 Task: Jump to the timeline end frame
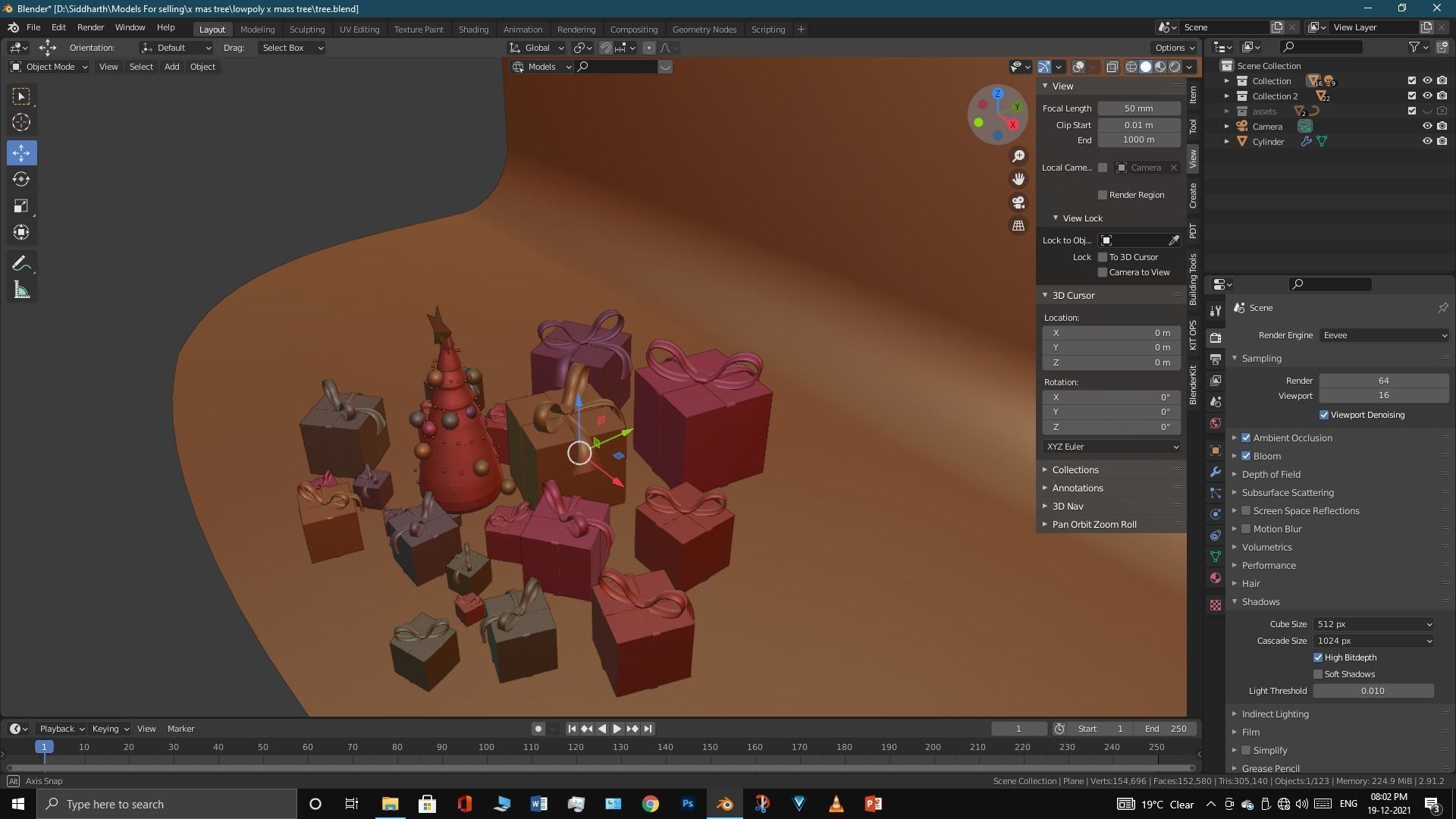pos(648,729)
